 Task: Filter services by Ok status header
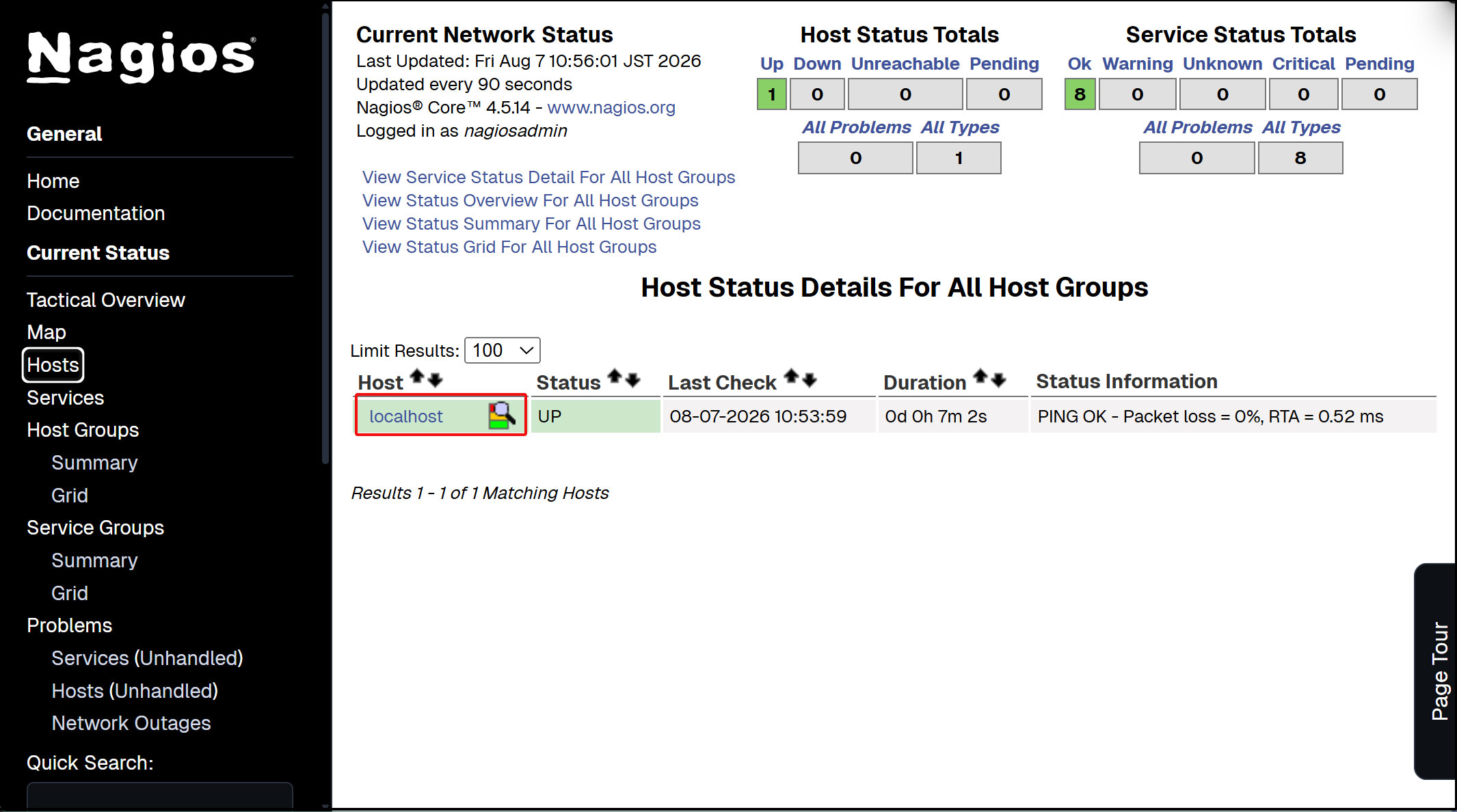tap(1080, 64)
